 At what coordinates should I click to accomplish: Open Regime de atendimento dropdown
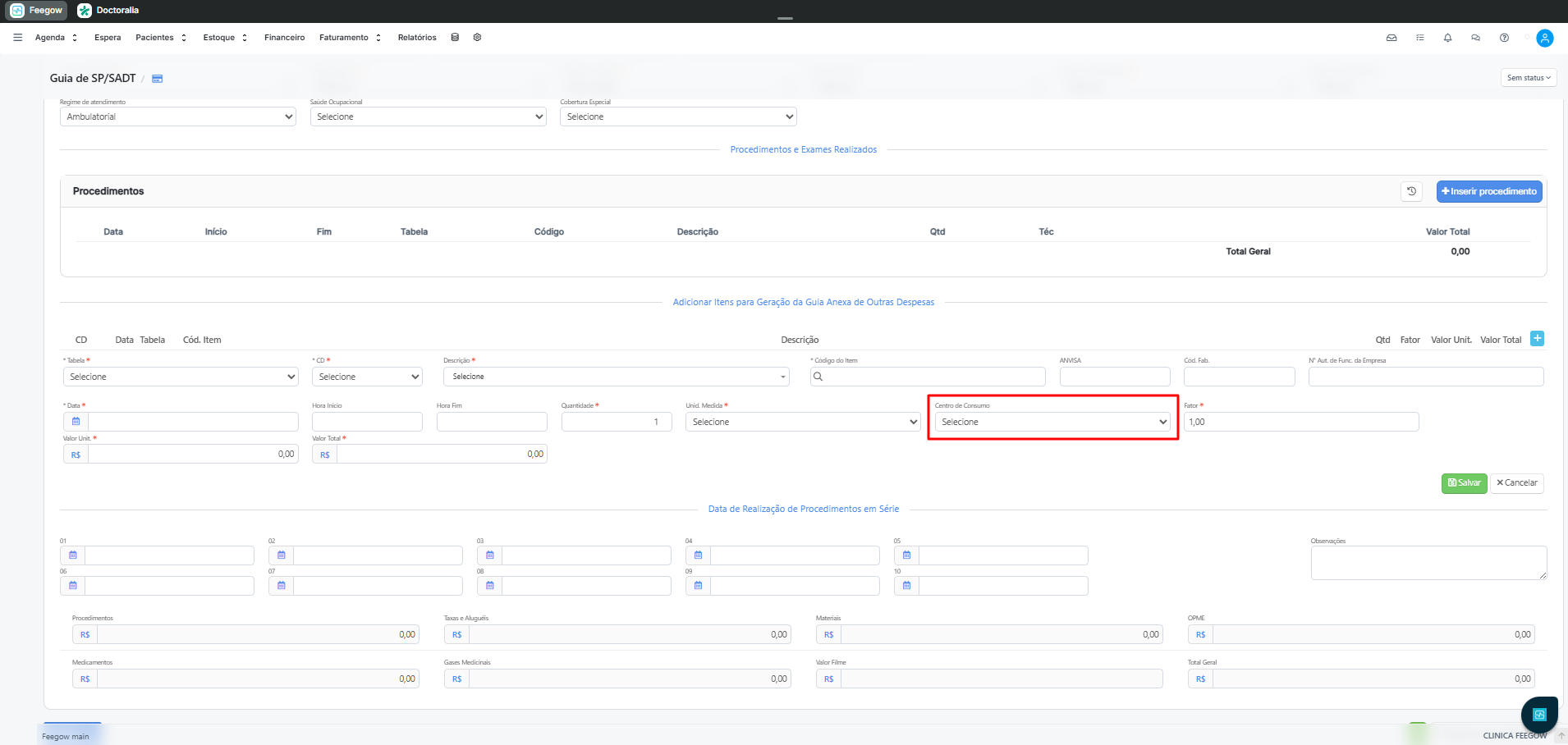coord(178,117)
